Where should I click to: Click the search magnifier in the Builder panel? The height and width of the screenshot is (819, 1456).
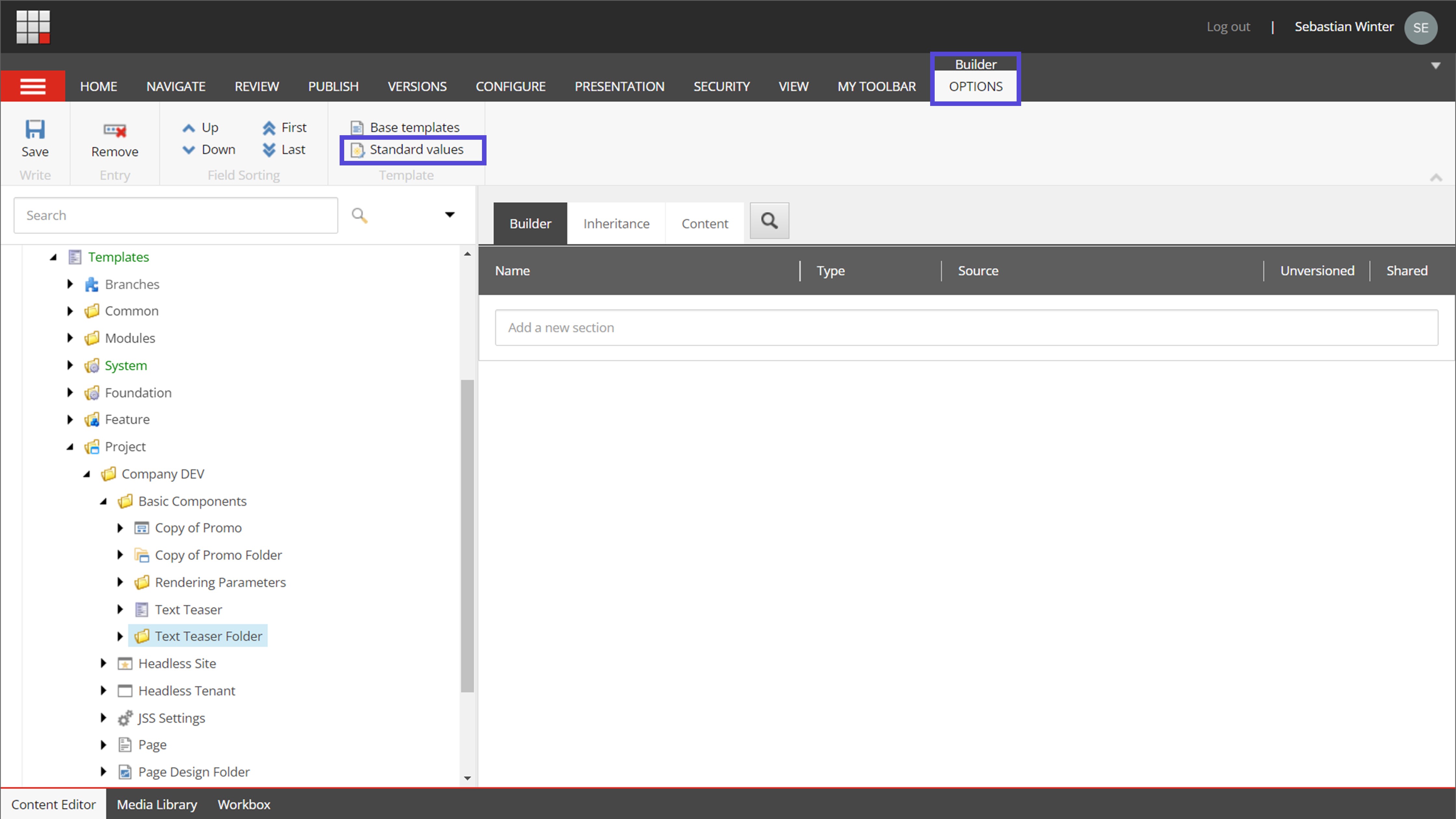tap(769, 220)
